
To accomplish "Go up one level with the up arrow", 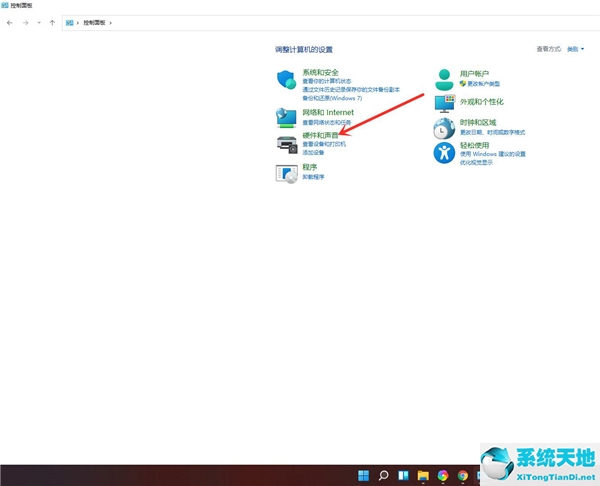I will pyautogui.click(x=52, y=23).
